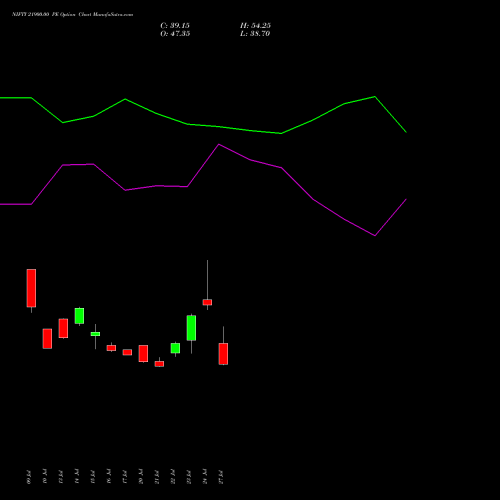This screenshot has height=500, width=500.
Task: Click the '14 Jul' date axis label
Action: coord(77,477)
